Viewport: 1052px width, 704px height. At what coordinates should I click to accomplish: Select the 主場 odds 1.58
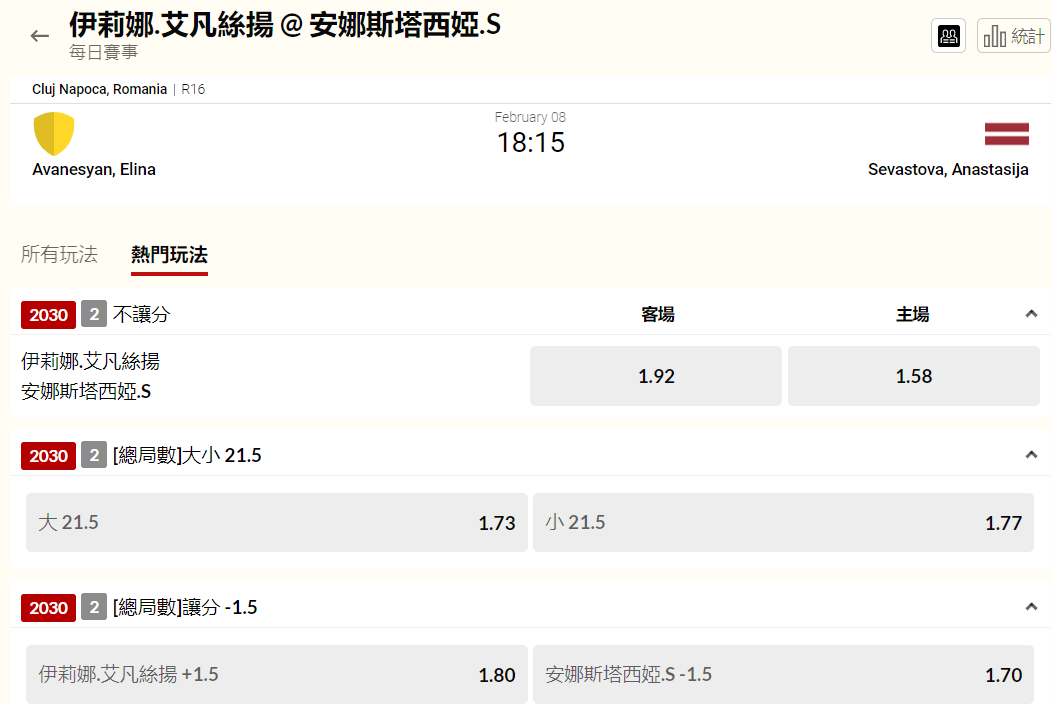[913, 376]
